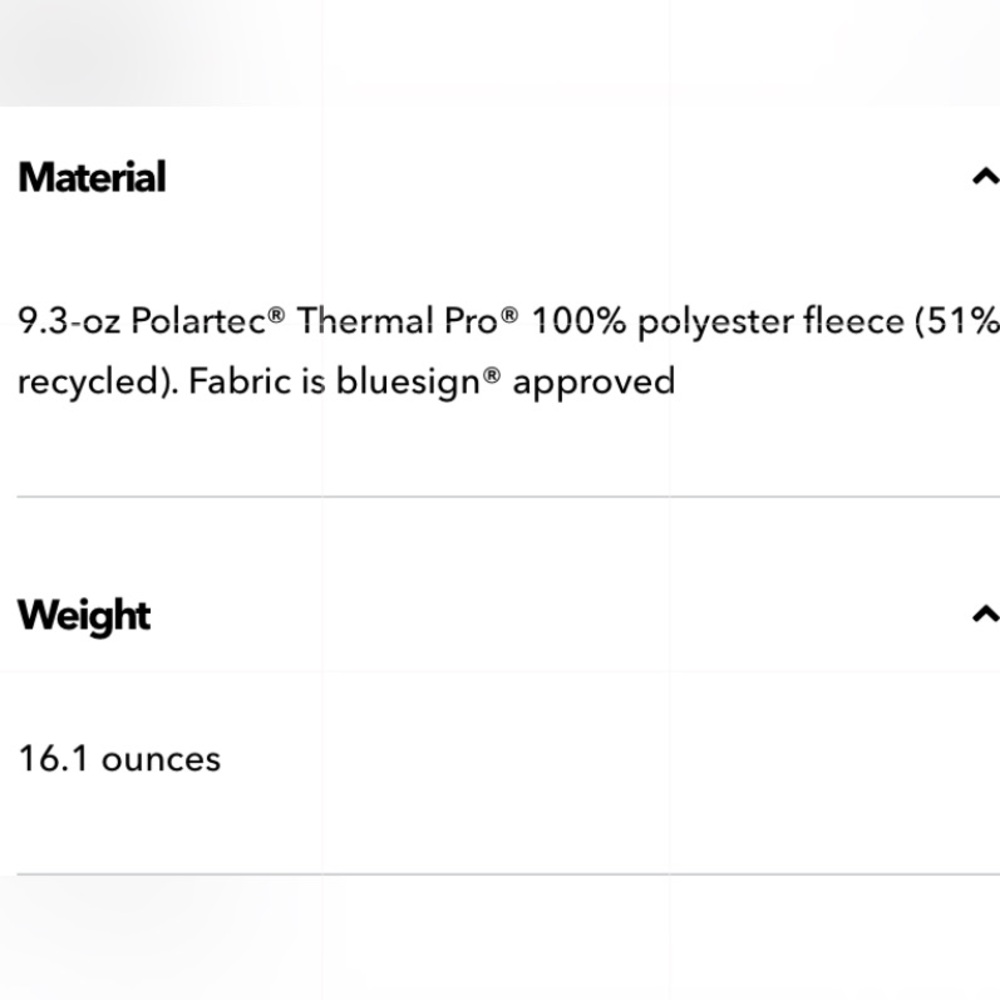1000x1000 pixels.
Task: Click the divider line below Material description
Action: click(508, 496)
